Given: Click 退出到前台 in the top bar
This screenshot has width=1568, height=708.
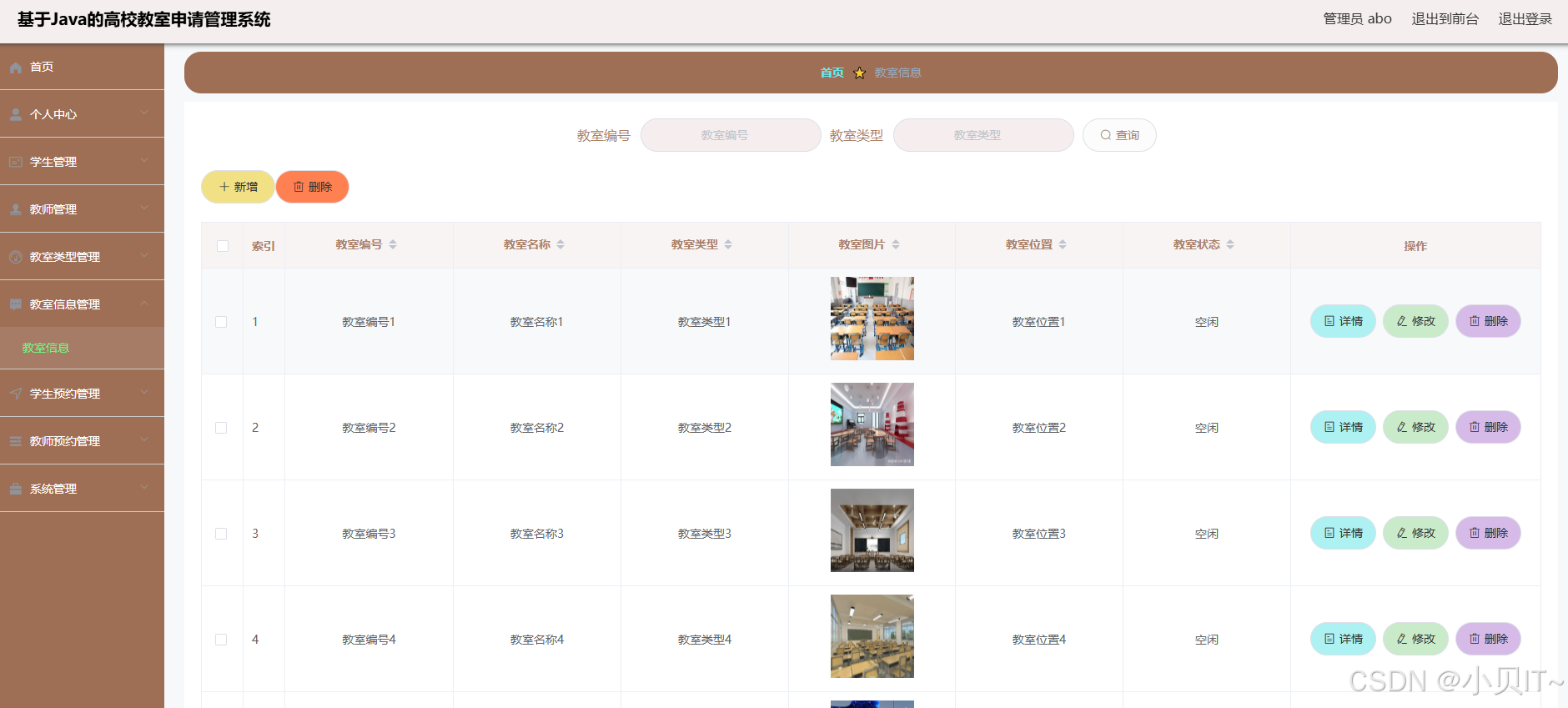Looking at the screenshot, I should (x=1445, y=19).
